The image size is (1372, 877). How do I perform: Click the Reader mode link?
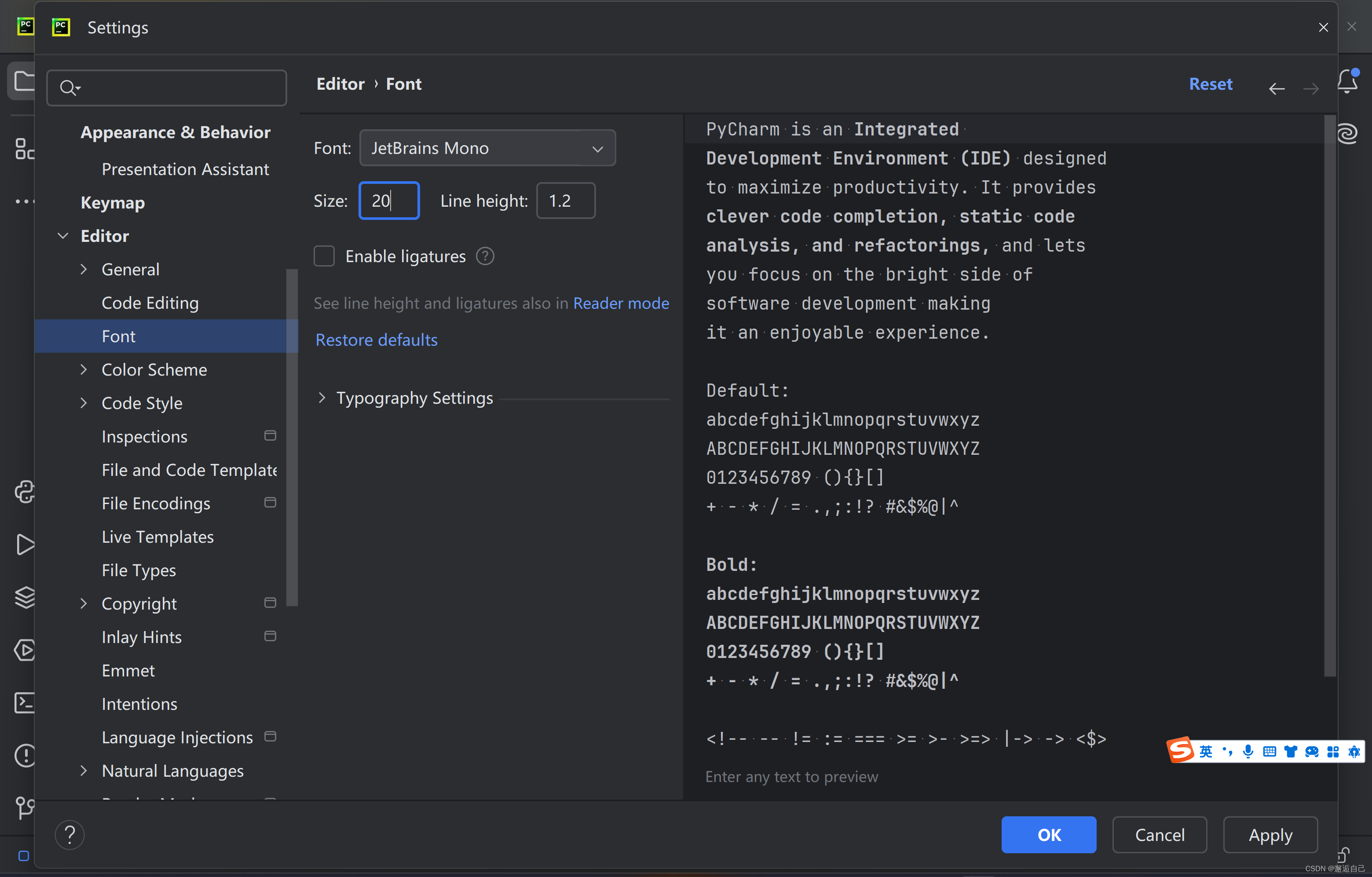621,303
